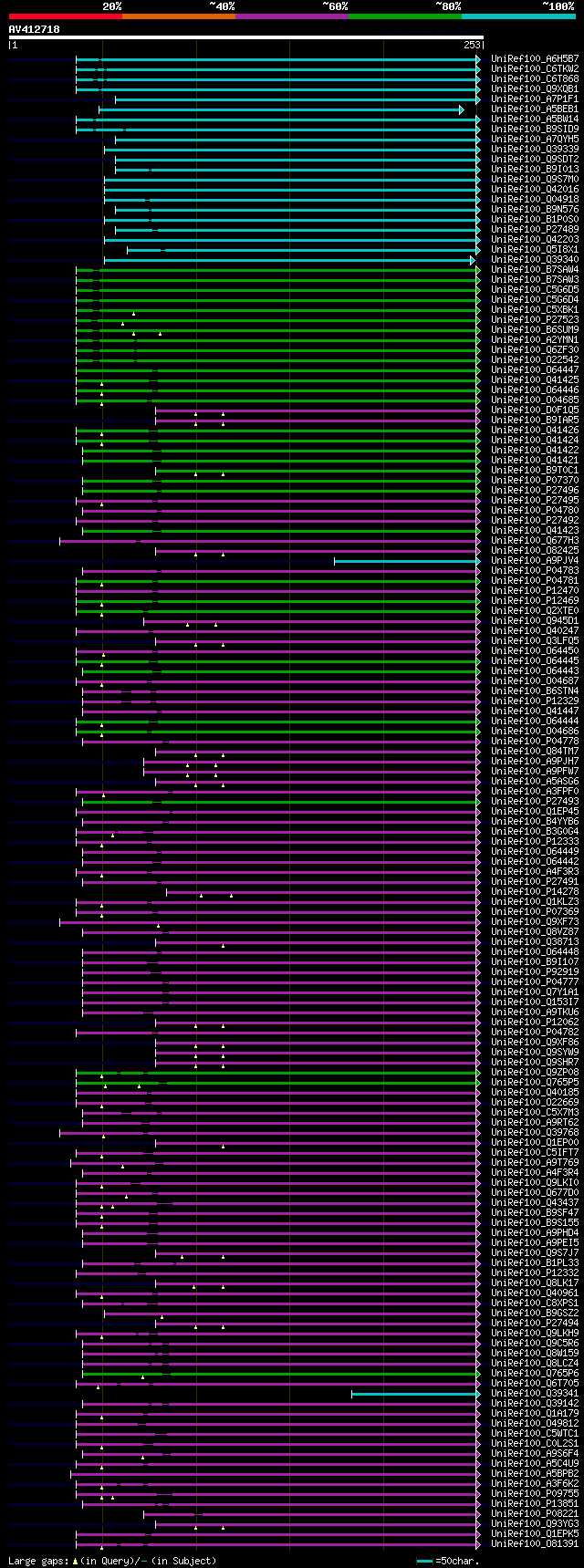Viewport: 584px width, 1568px height.
Task: Select the UniRef100_P27523 label
Action: [x=535, y=319]
